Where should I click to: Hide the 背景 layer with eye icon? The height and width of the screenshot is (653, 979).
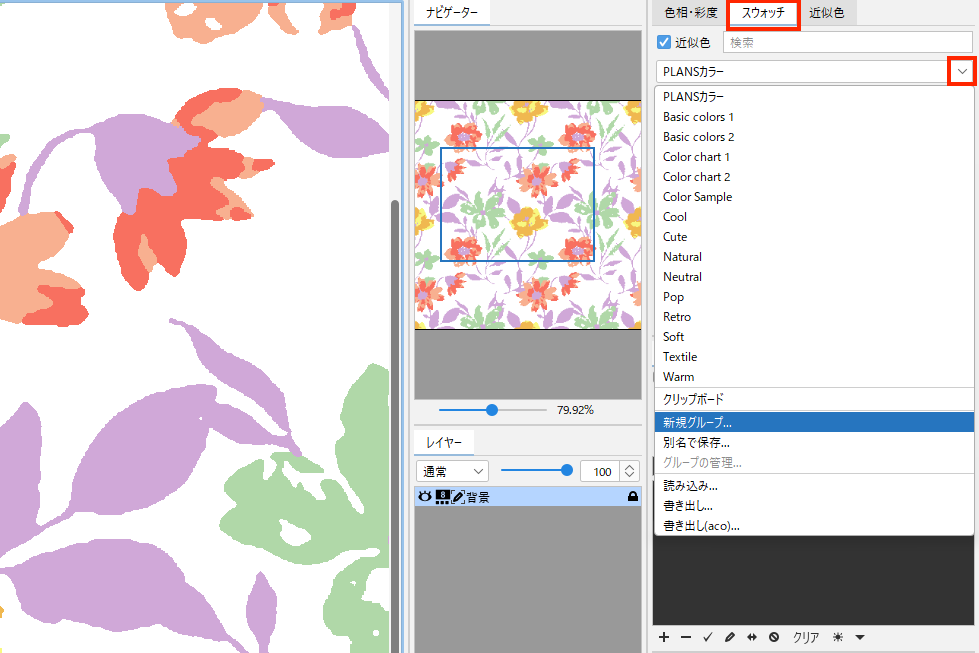pyautogui.click(x=425, y=496)
